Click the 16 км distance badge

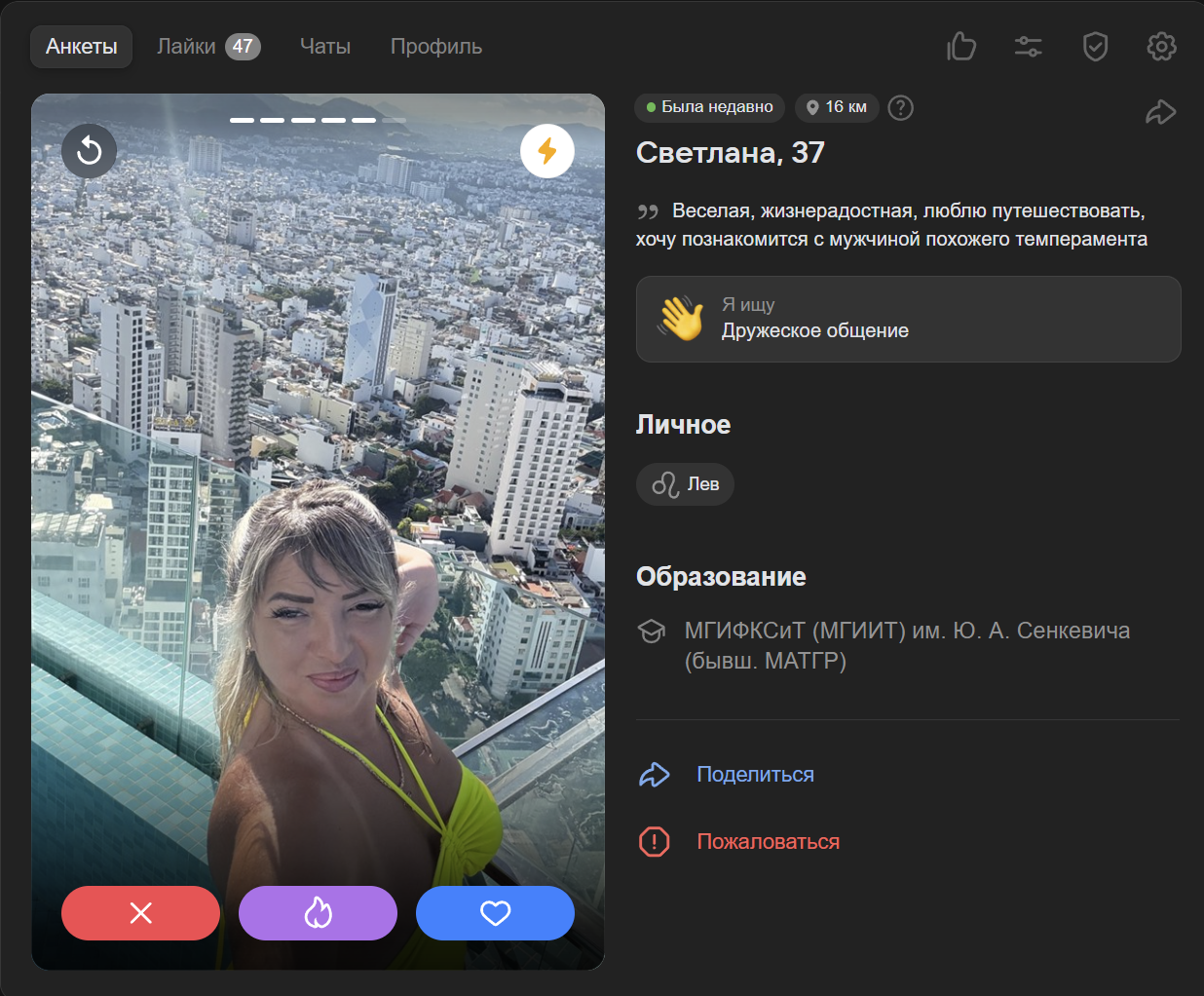pos(837,107)
